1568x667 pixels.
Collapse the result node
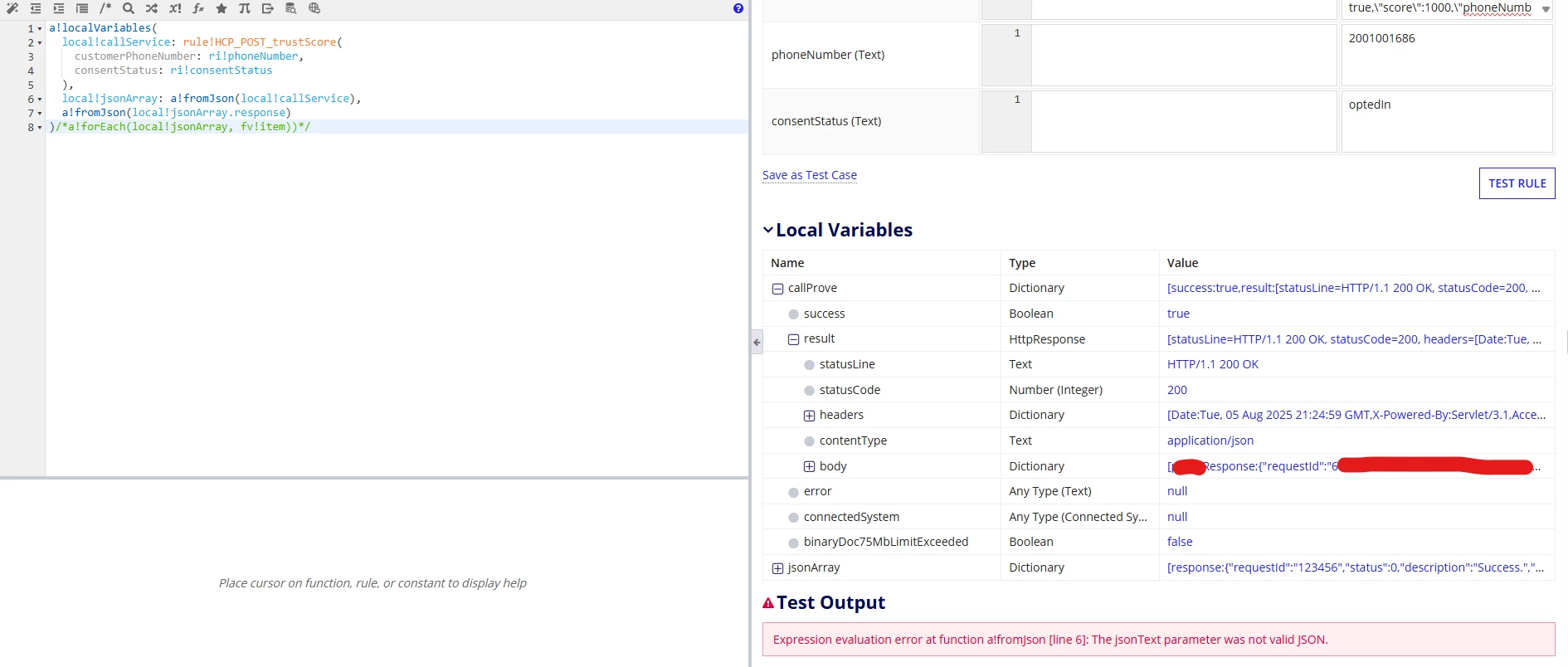(793, 339)
